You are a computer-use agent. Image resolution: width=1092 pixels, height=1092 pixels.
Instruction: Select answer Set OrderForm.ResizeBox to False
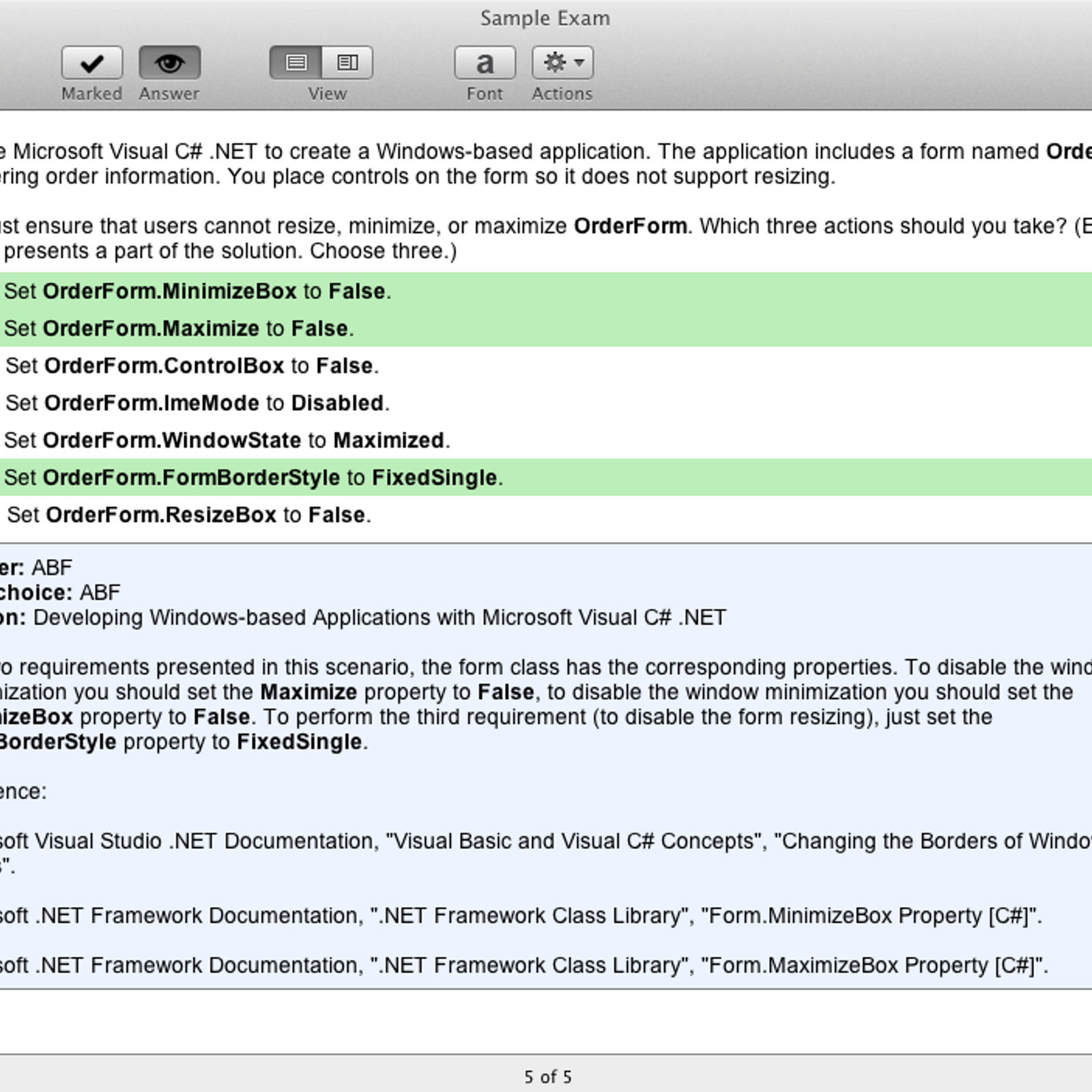coord(546,515)
